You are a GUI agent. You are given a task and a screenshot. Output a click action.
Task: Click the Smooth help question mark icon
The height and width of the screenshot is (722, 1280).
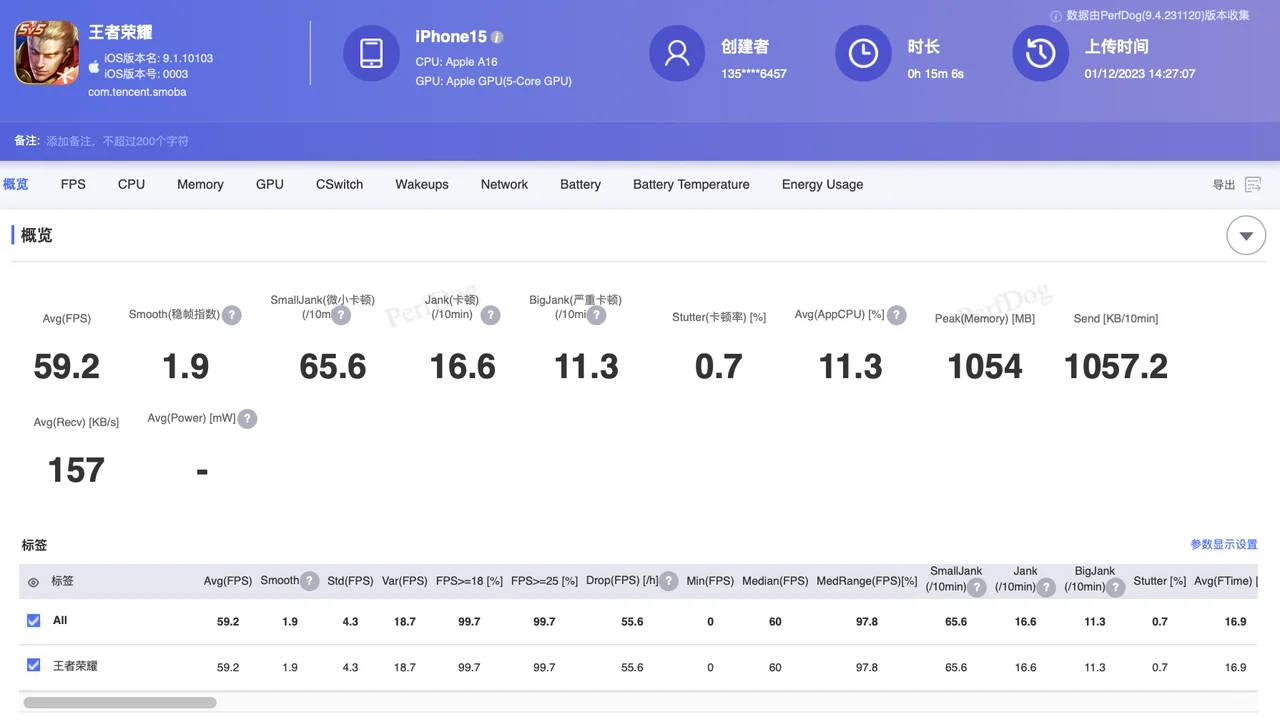231,315
